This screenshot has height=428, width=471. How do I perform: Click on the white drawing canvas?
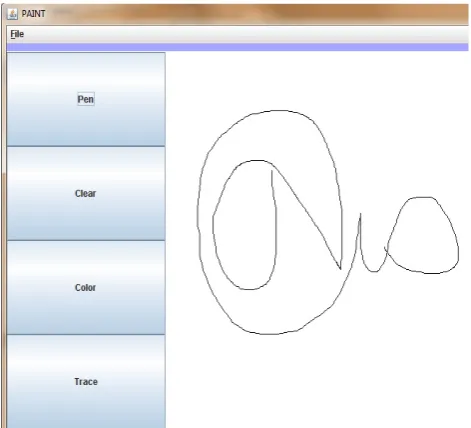(317, 239)
